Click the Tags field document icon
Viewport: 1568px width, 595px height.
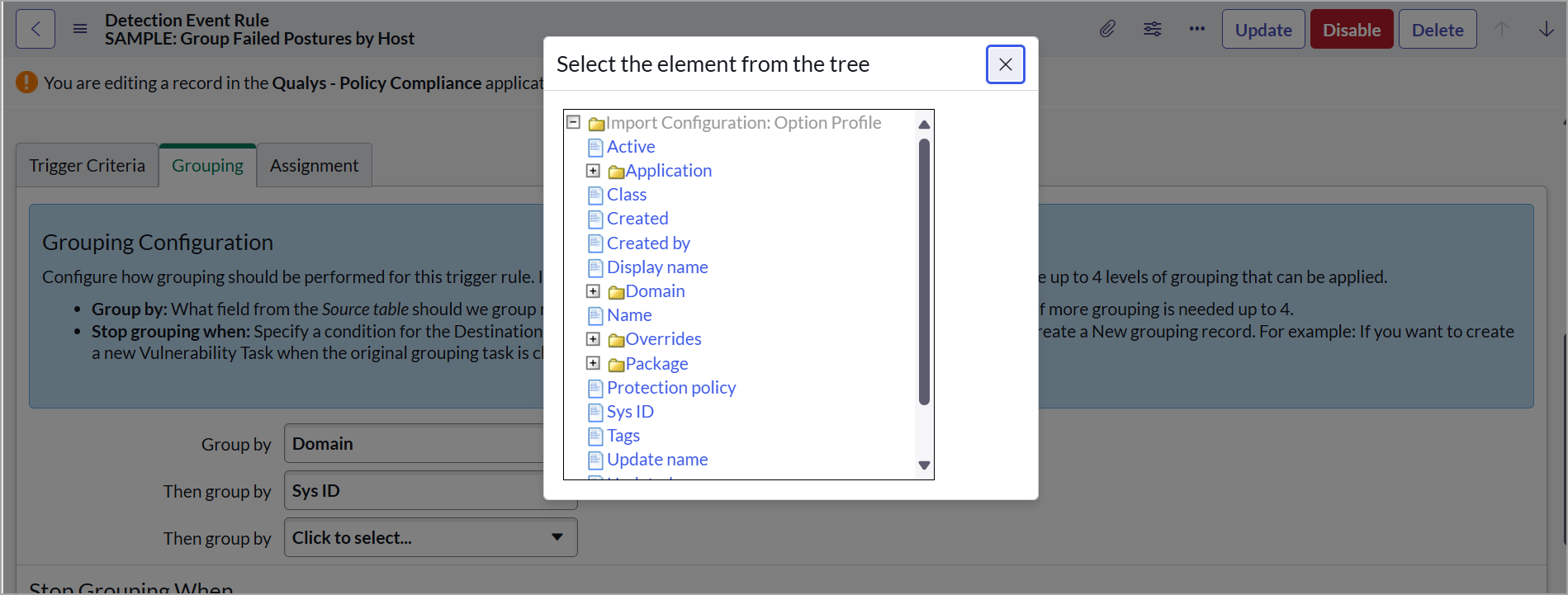click(x=595, y=437)
